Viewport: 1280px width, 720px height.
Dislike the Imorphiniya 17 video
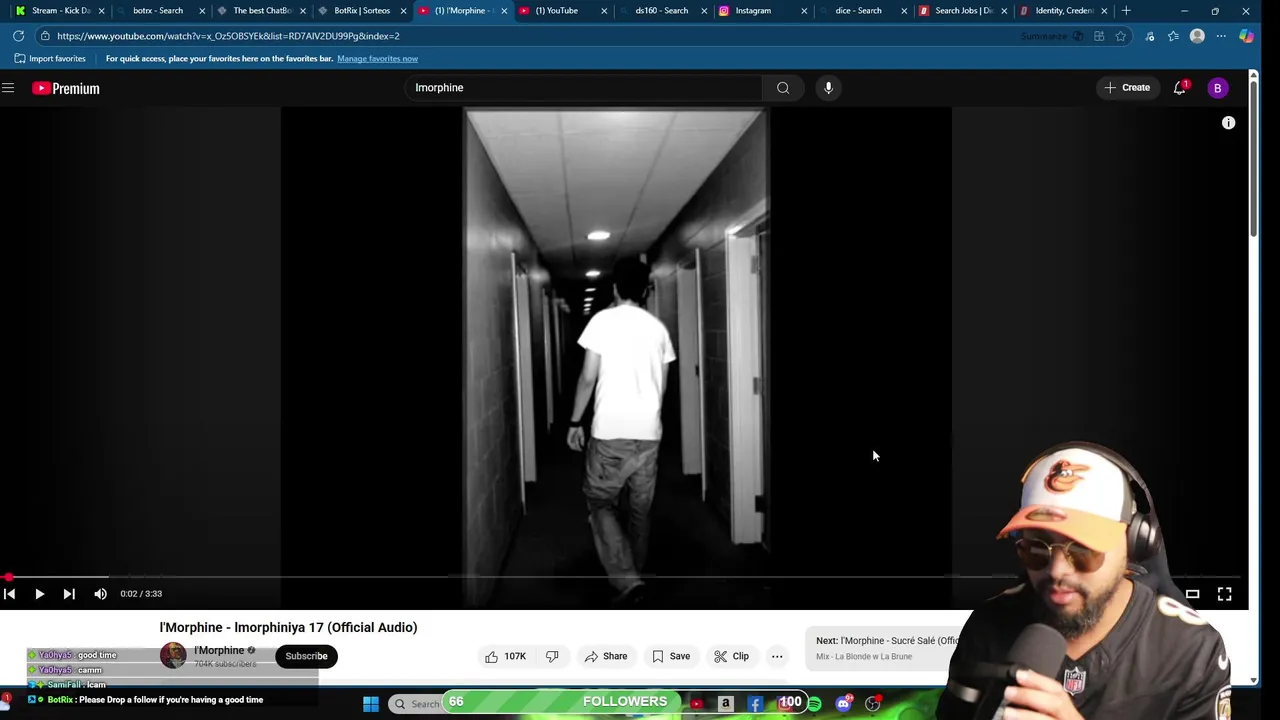(552, 656)
